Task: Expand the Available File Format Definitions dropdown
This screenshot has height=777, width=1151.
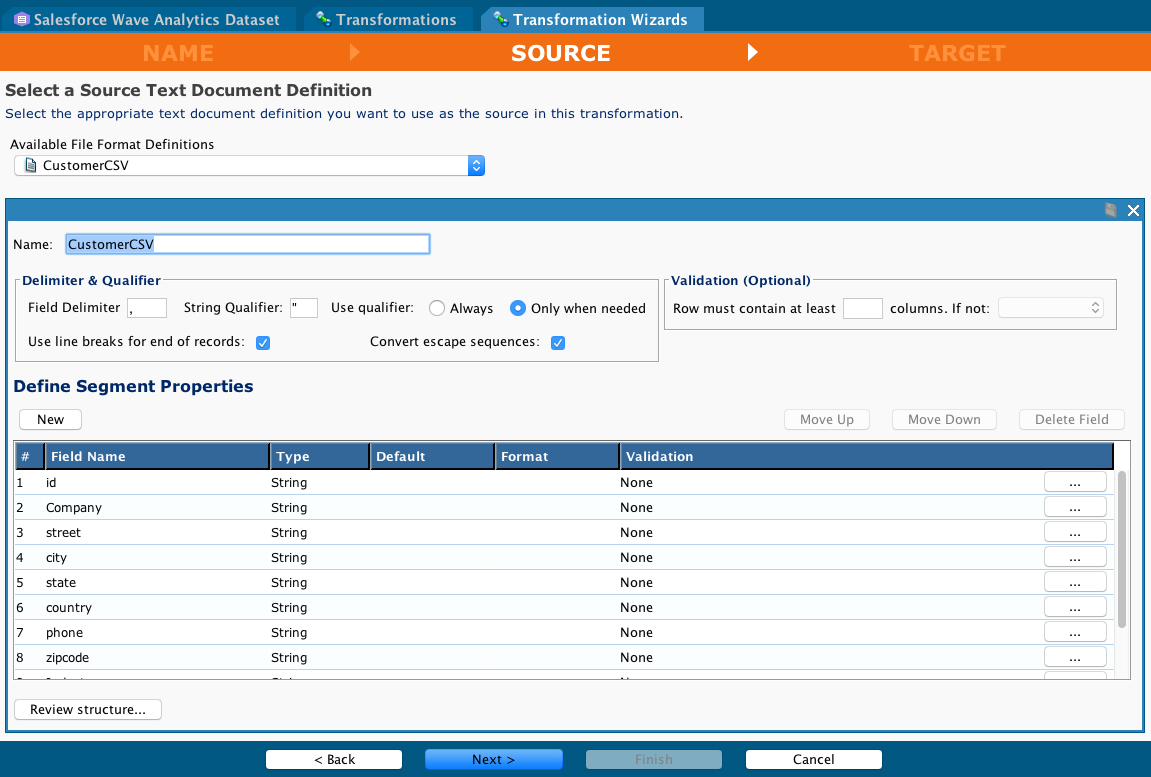Action: pyautogui.click(x=476, y=166)
